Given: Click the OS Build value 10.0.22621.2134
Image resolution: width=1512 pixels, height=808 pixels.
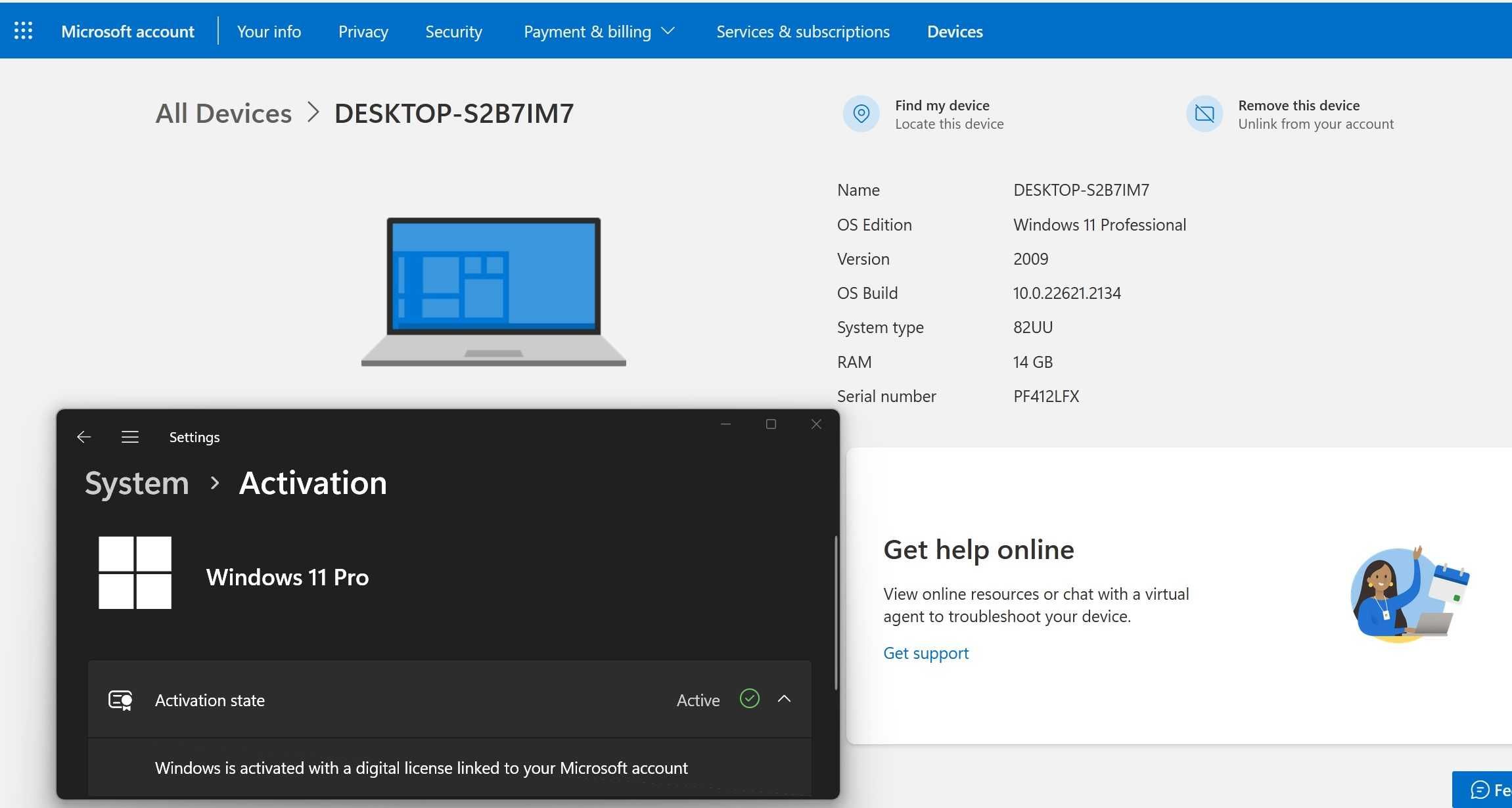Looking at the screenshot, I should 1066,293.
